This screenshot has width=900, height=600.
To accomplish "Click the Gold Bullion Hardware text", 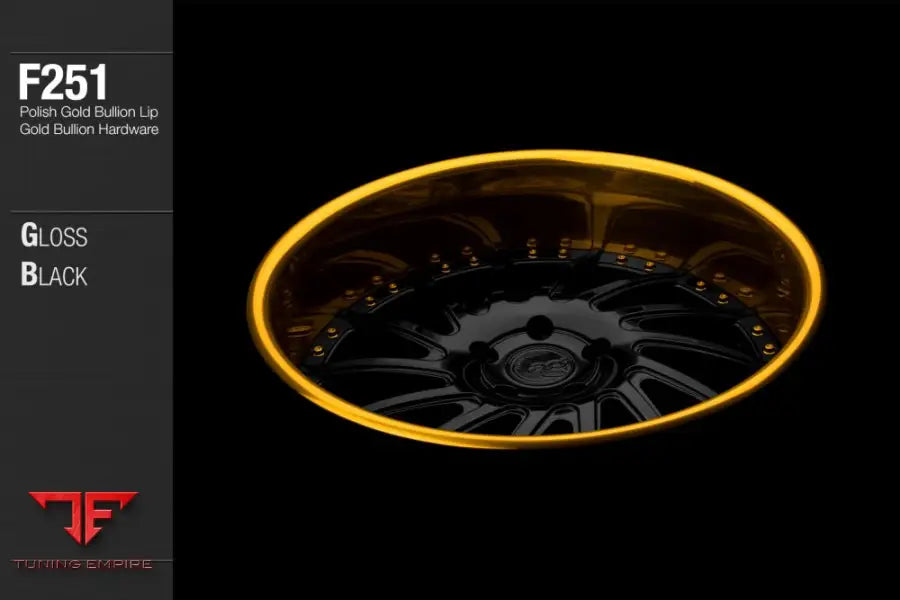I will [89, 129].
